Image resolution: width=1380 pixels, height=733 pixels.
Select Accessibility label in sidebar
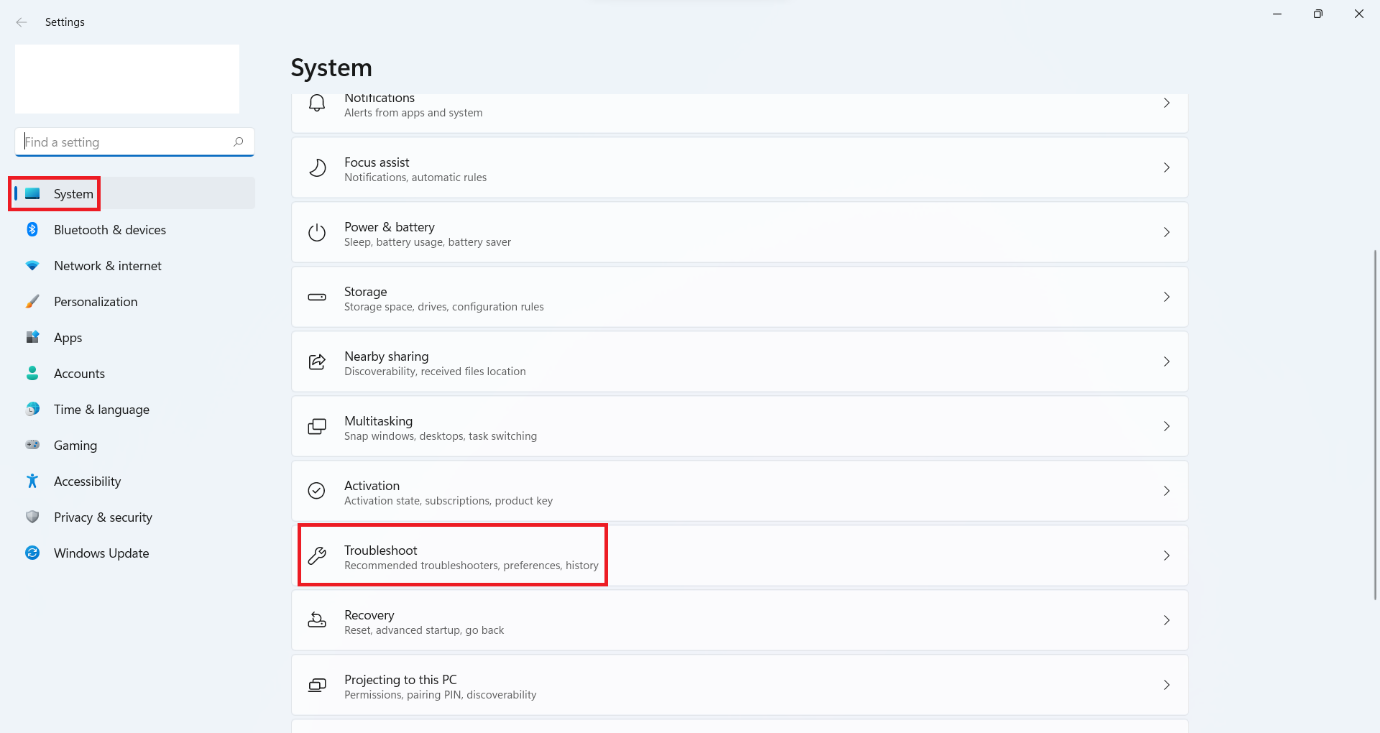tap(87, 481)
